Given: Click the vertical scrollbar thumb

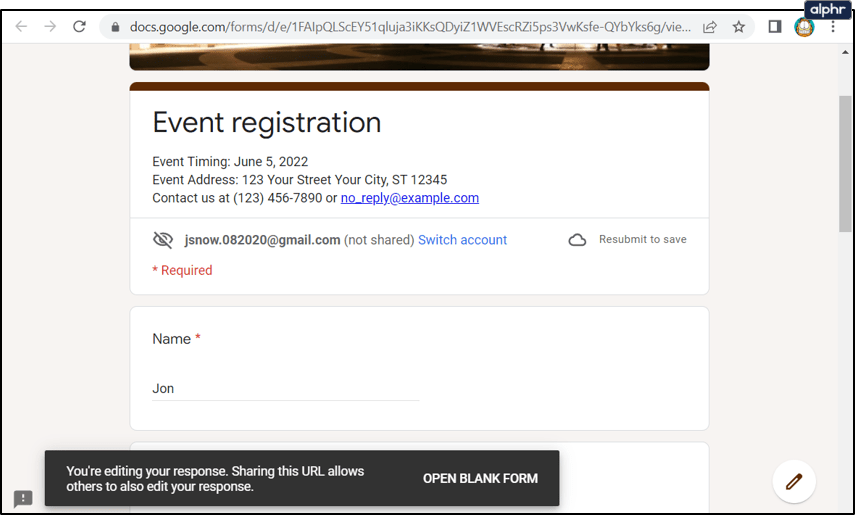Looking at the screenshot, I should coord(845,164).
